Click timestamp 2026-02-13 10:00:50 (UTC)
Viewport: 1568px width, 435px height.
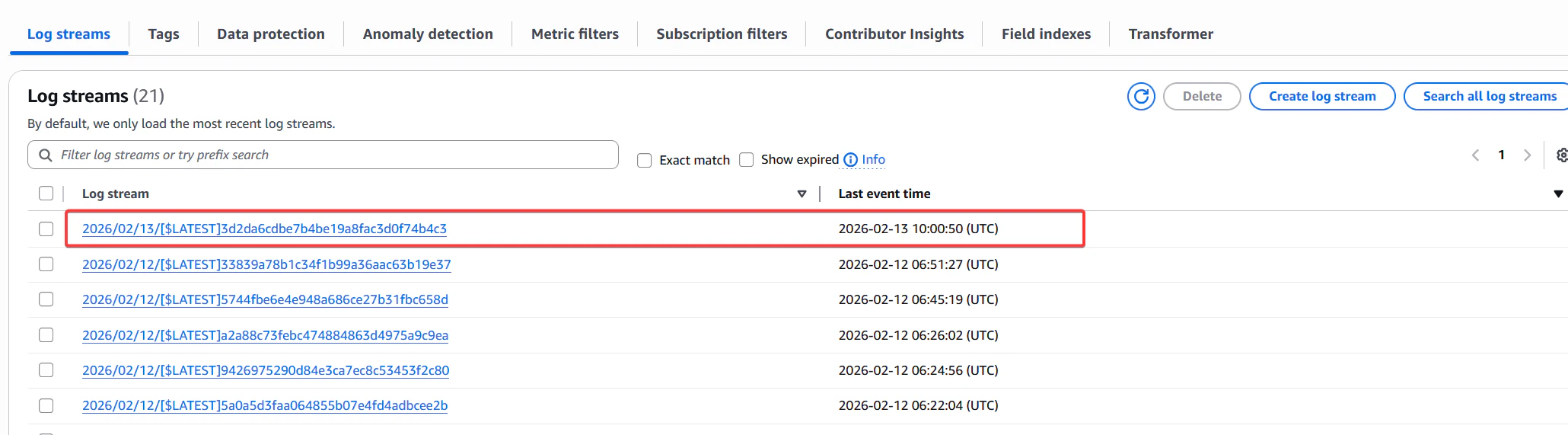coord(918,229)
